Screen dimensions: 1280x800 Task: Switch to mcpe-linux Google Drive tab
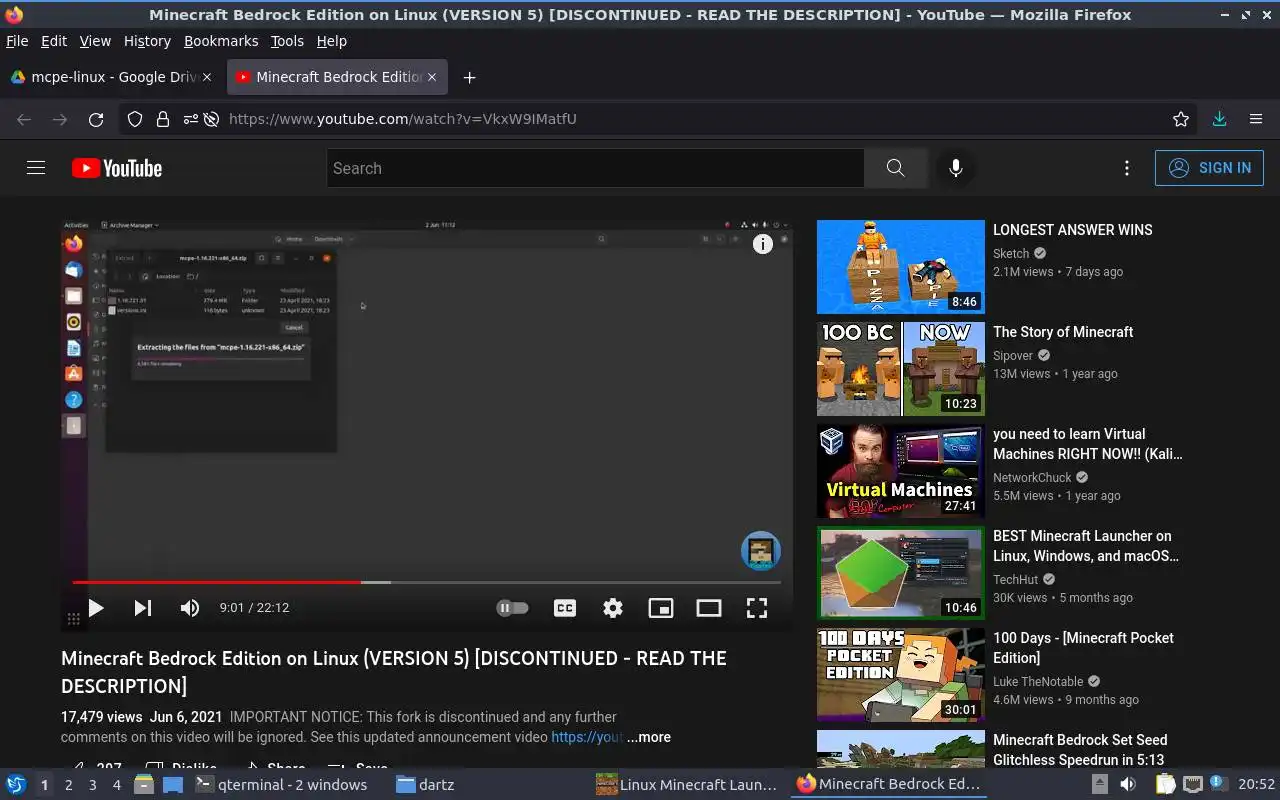(x=112, y=77)
